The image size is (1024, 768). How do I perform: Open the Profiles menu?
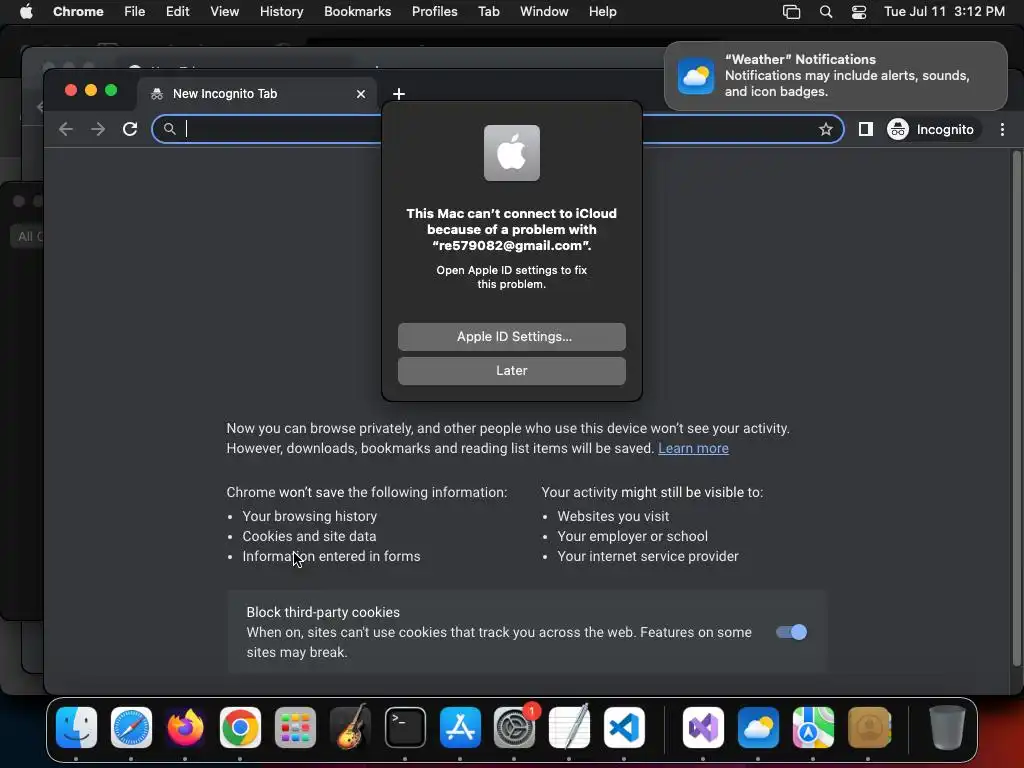tap(434, 12)
